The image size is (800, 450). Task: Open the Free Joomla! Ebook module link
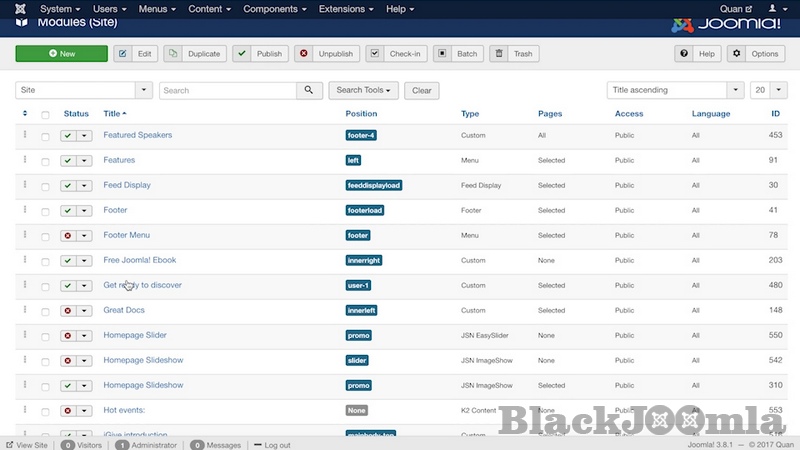[139, 260]
